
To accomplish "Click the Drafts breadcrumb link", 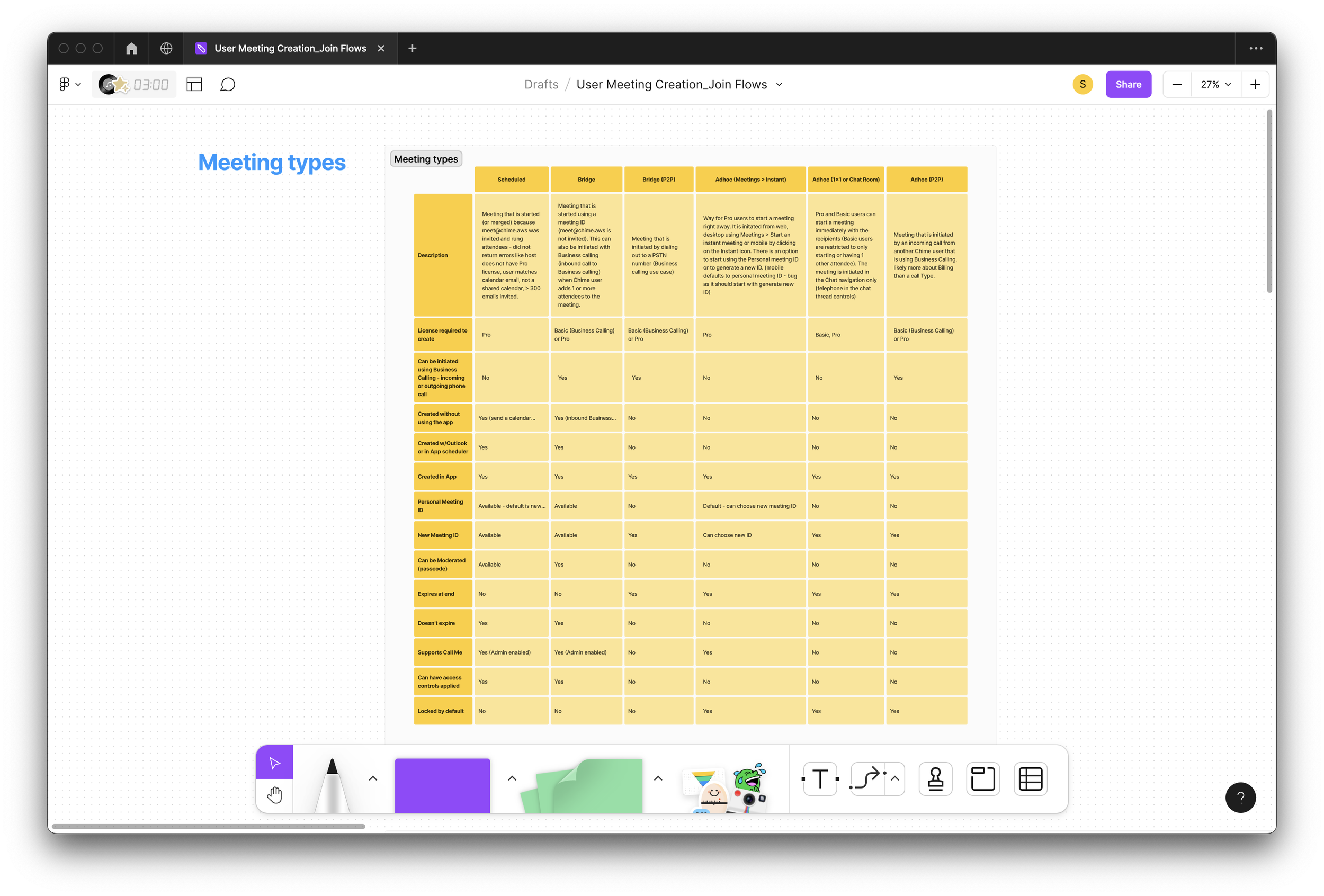I will point(541,84).
